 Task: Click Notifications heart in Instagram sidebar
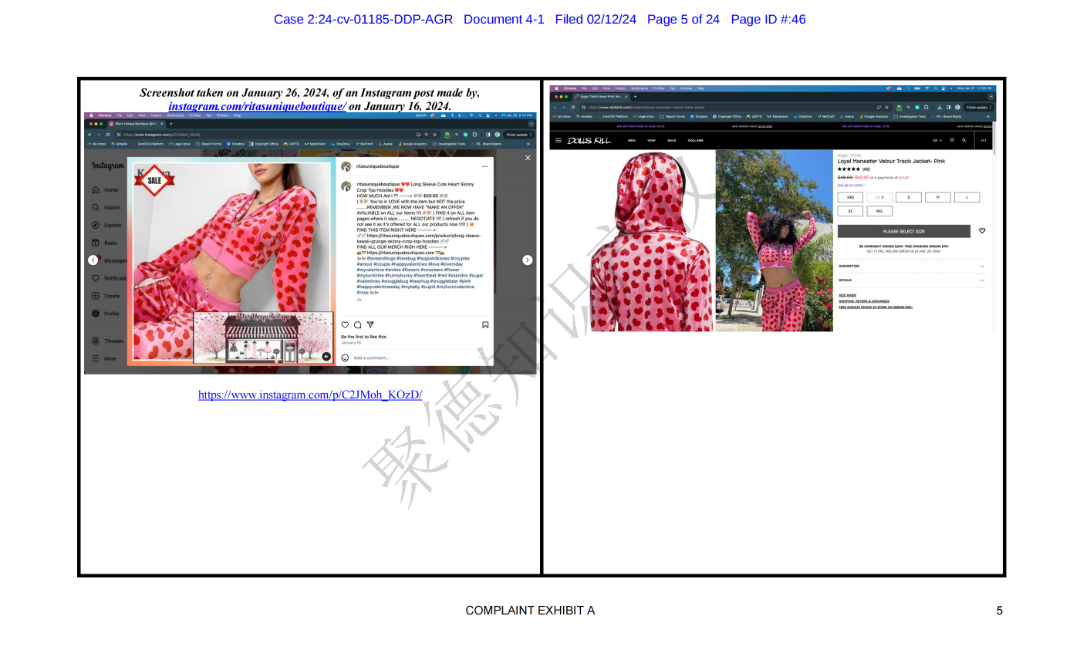[96, 278]
